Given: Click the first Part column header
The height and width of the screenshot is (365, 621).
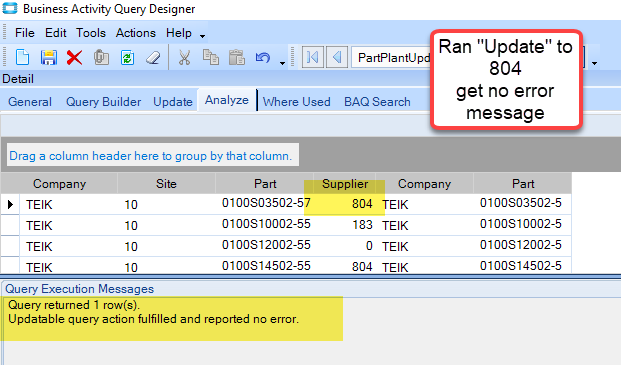Looking at the screenshot, I should tap(265, 184).
